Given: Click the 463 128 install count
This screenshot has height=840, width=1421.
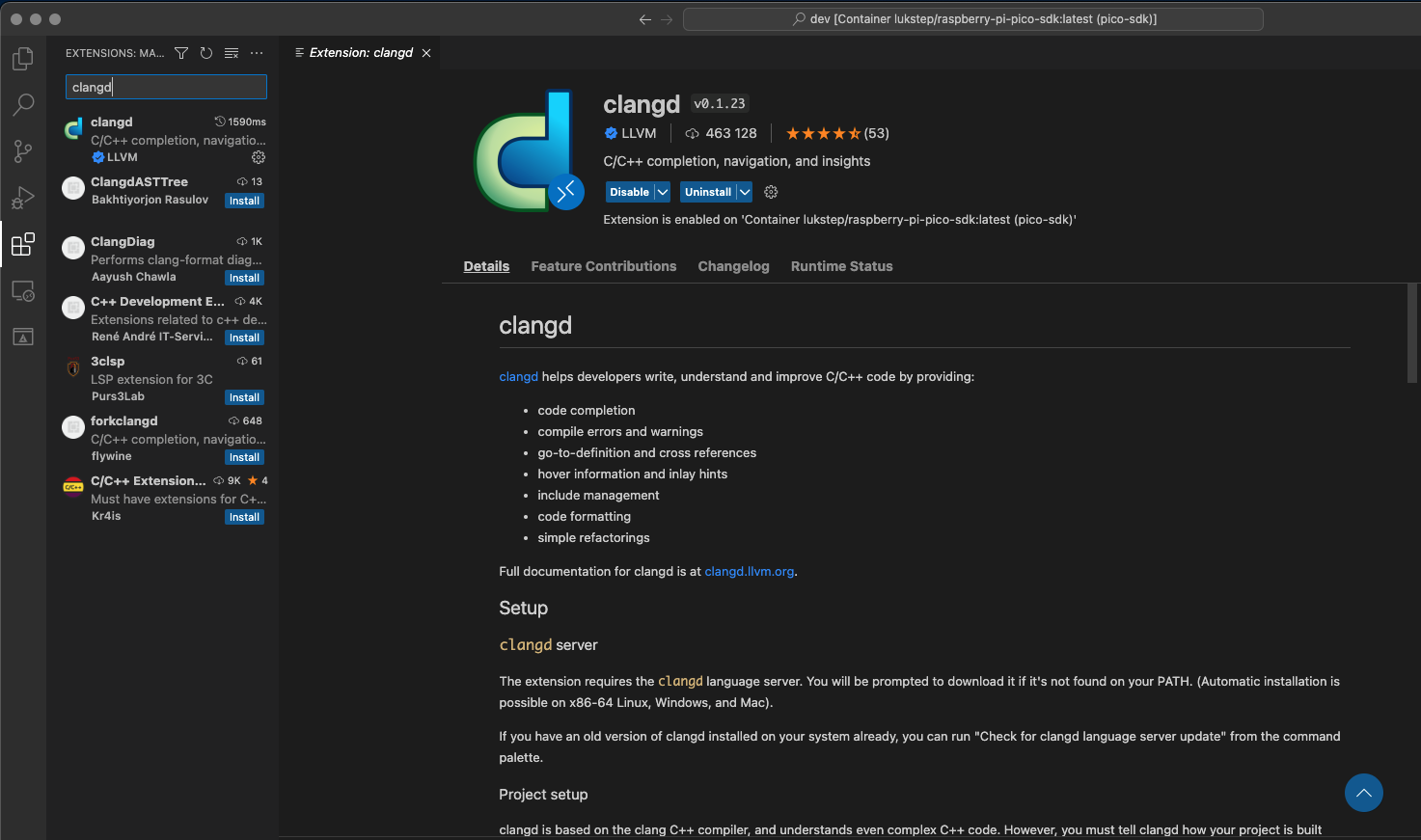Looking at the screenshot, I should pos(731,133).
